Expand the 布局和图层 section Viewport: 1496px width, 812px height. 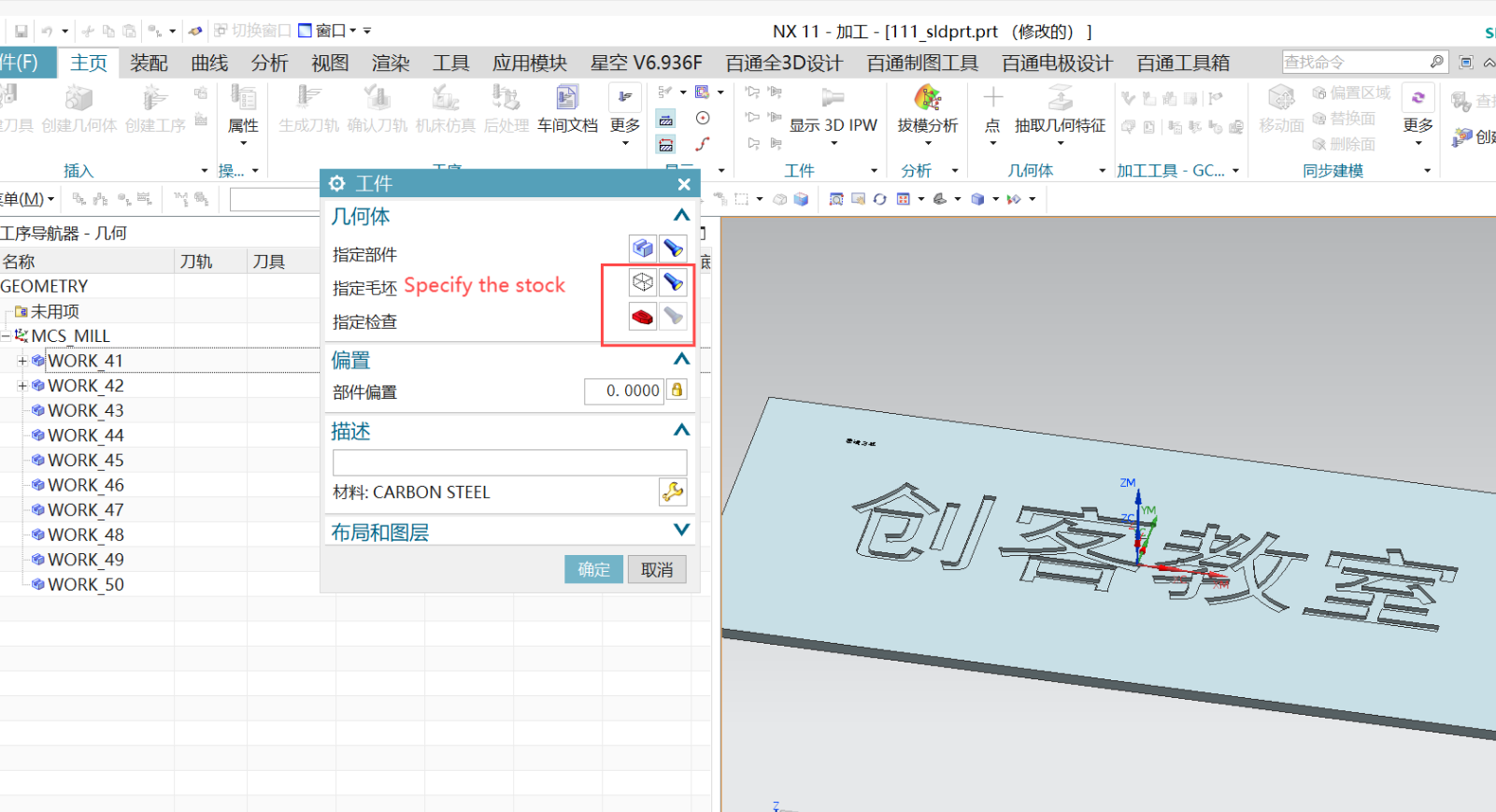point(682,530)
